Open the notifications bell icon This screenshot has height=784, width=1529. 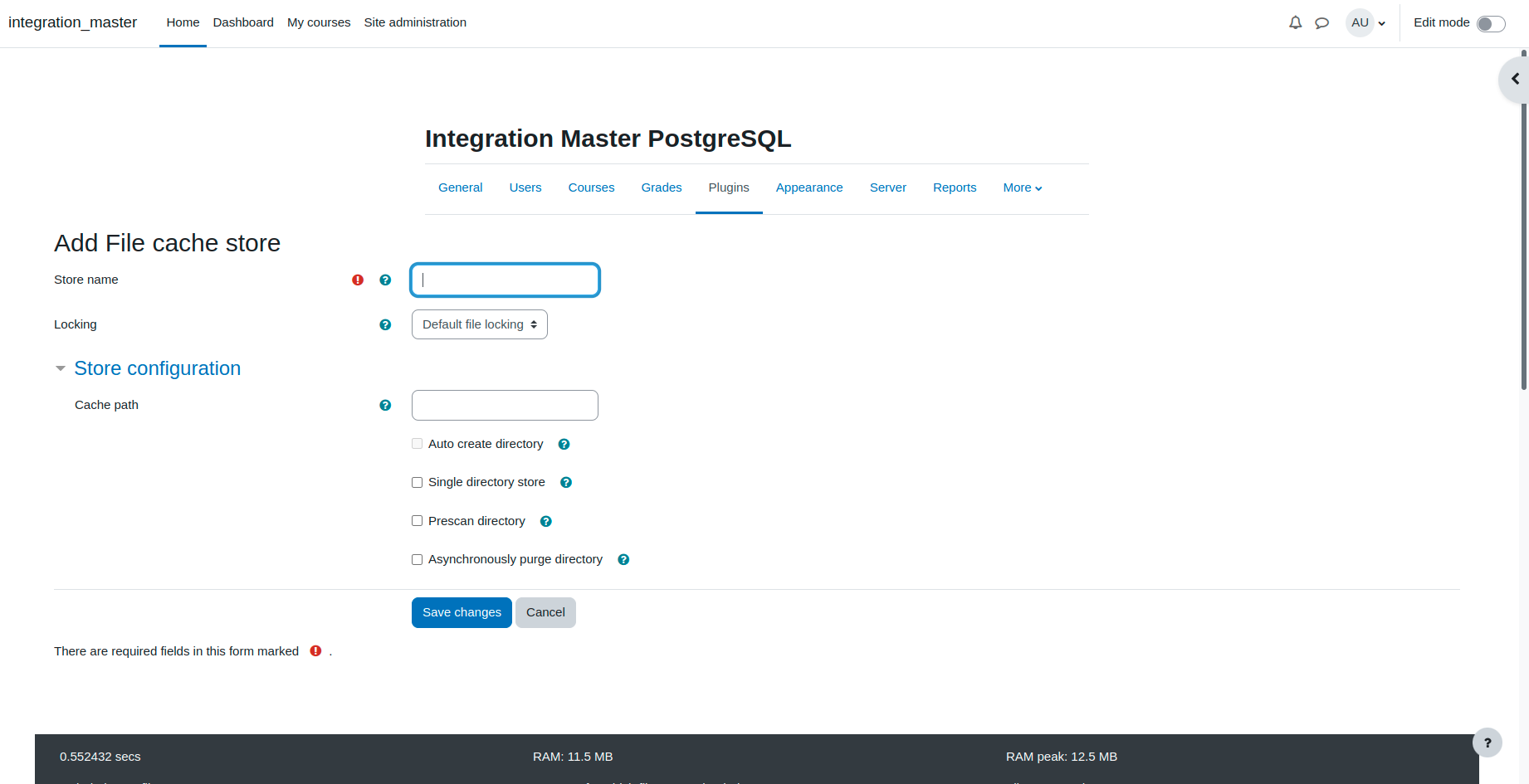(x=1295, y=22)
